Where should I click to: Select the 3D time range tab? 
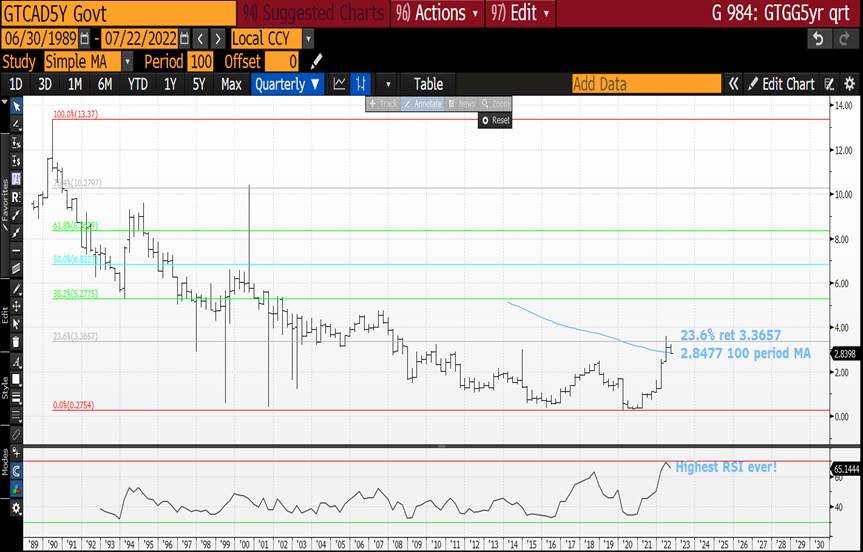(45, 84)
